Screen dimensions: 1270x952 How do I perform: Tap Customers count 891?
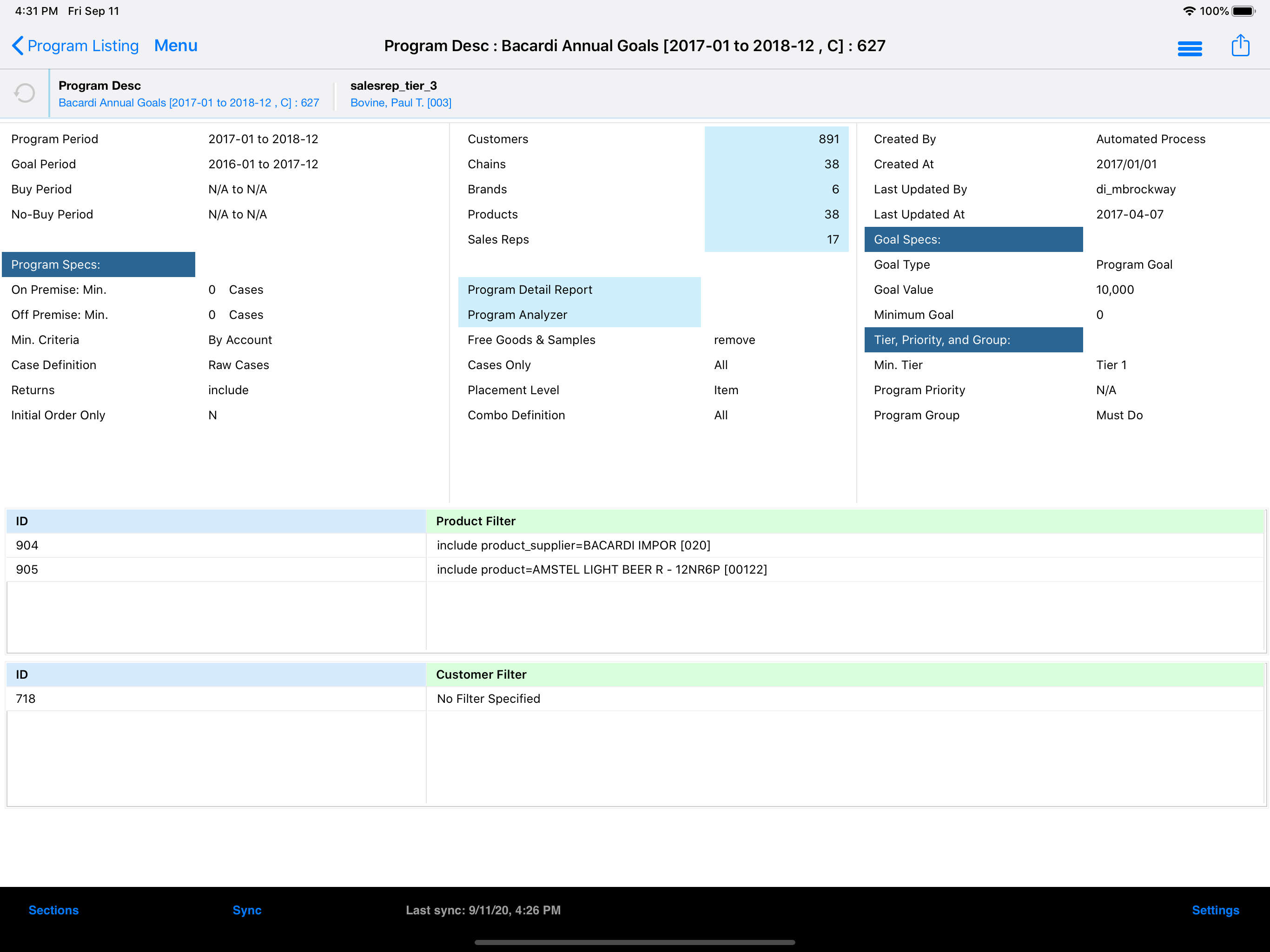(x=776, y=139)
